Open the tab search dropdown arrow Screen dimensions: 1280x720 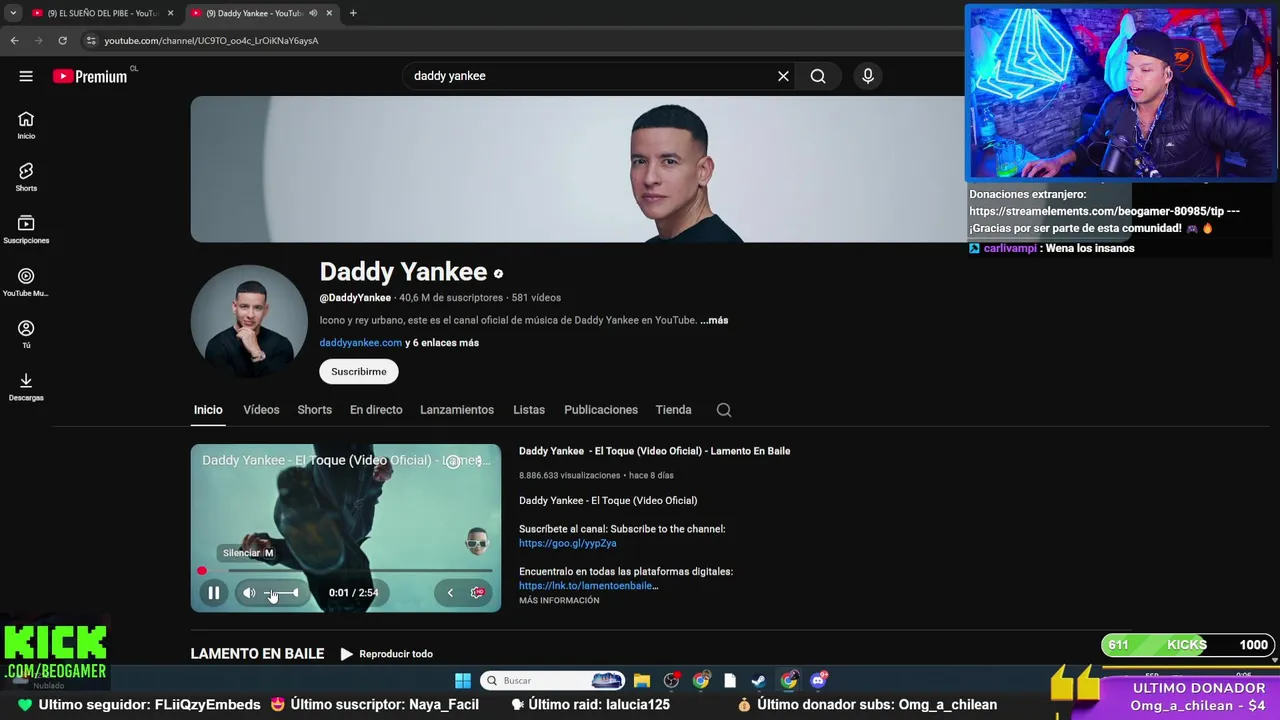point(13,13)
